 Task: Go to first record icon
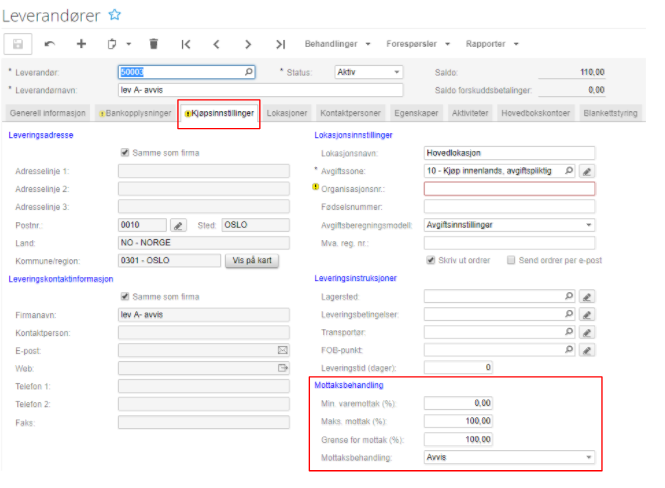pyautogui.click(x=186, y=44)
